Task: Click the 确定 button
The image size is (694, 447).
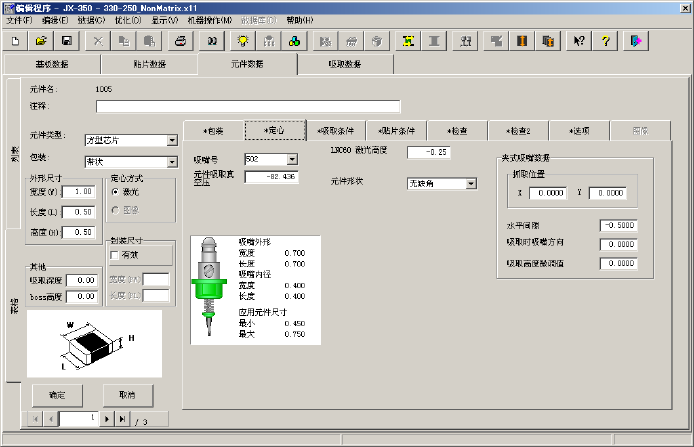Action: tap(57, 393)
